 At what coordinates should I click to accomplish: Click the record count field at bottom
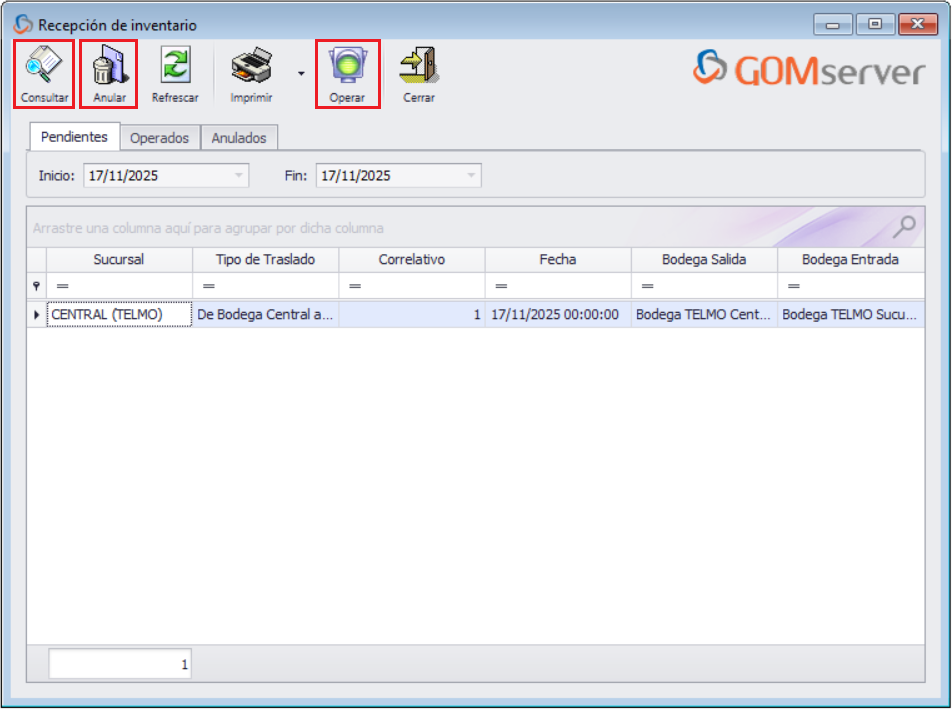[x=119, y=662]
